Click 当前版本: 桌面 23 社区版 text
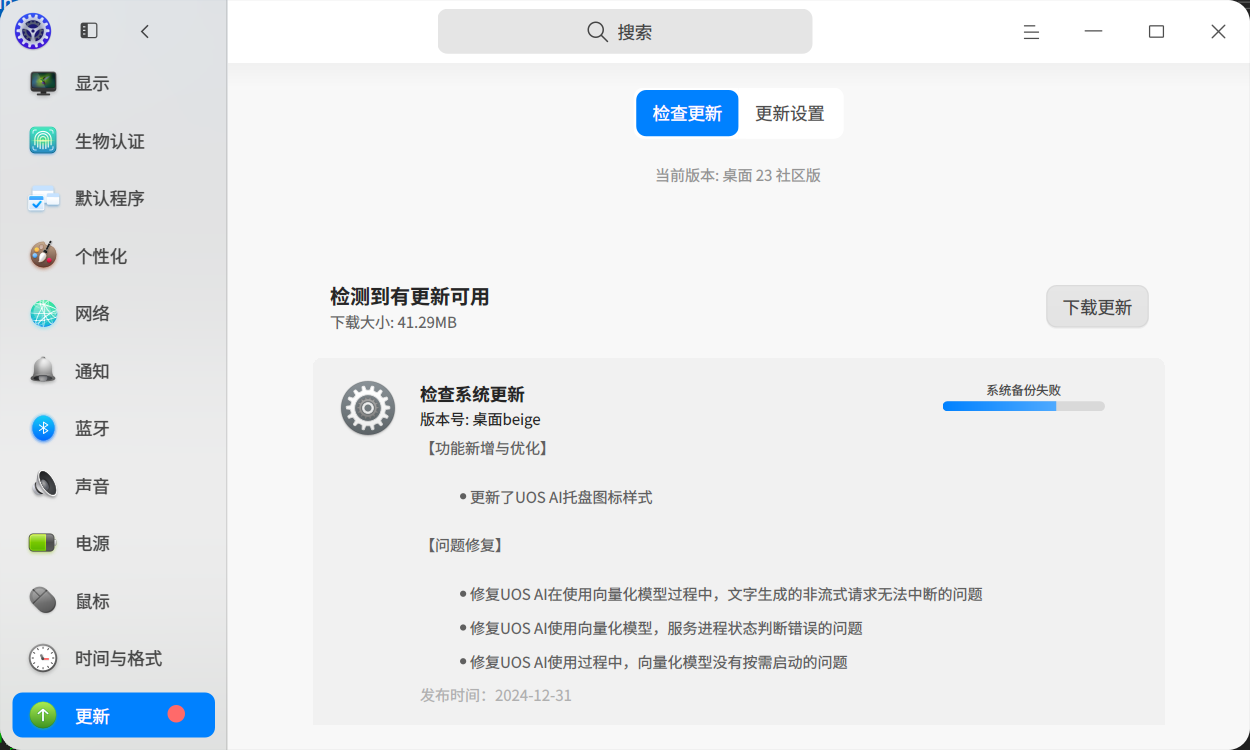 (738, 175)
